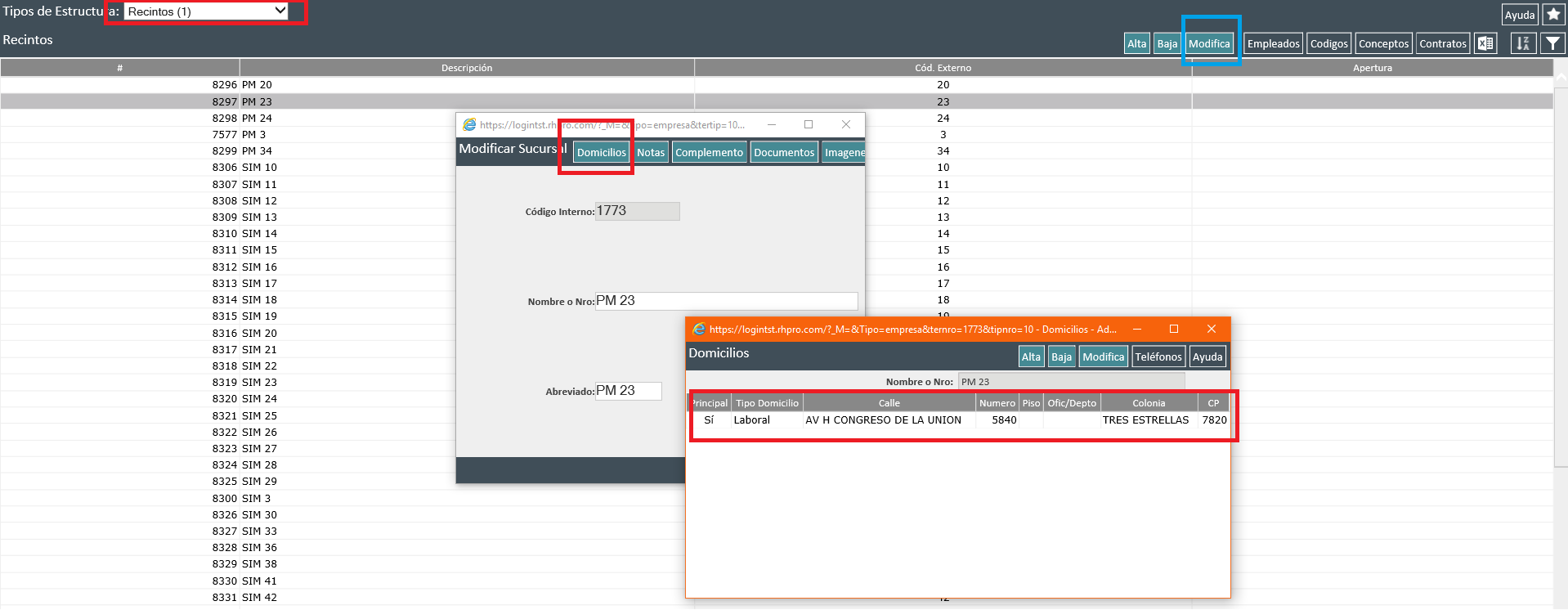Click Baja in the Recintos toolbar
Image resolution: width=1568 pixels, height=610 pixels.
(1167, 43)
